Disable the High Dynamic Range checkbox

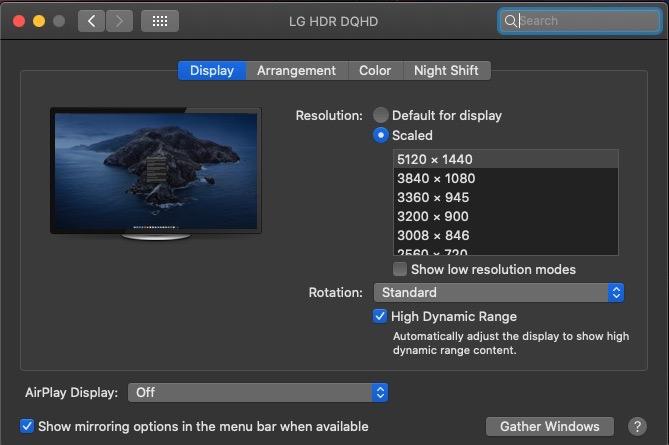(379, 316)
